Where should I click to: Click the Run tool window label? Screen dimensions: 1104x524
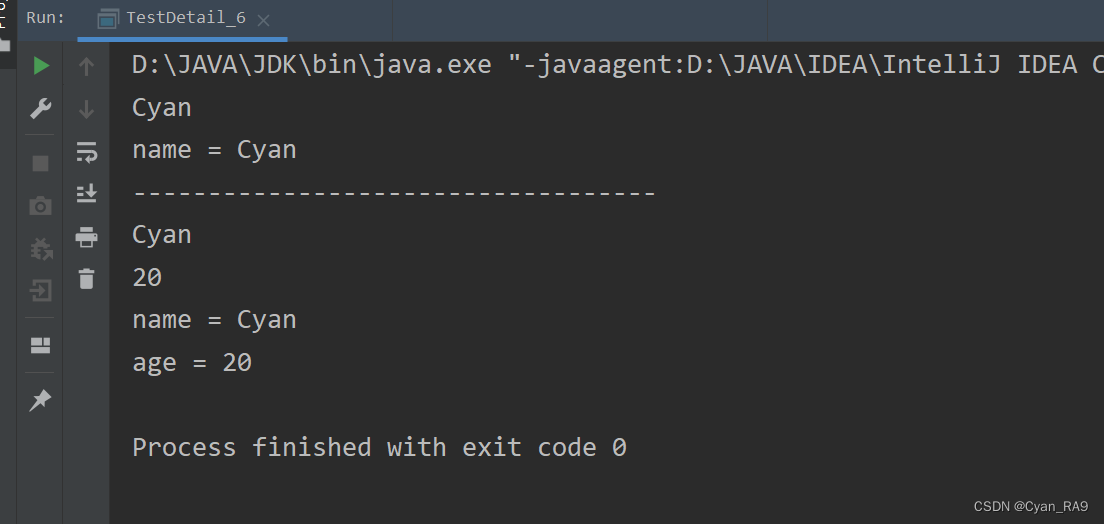45,18
